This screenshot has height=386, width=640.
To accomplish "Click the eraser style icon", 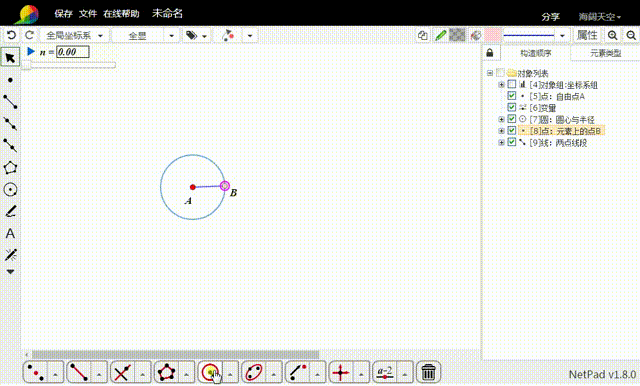I will pos(475,35).
